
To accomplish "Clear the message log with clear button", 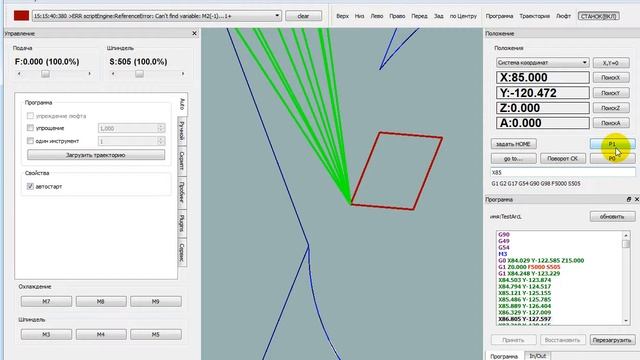I will pos(303,16).
